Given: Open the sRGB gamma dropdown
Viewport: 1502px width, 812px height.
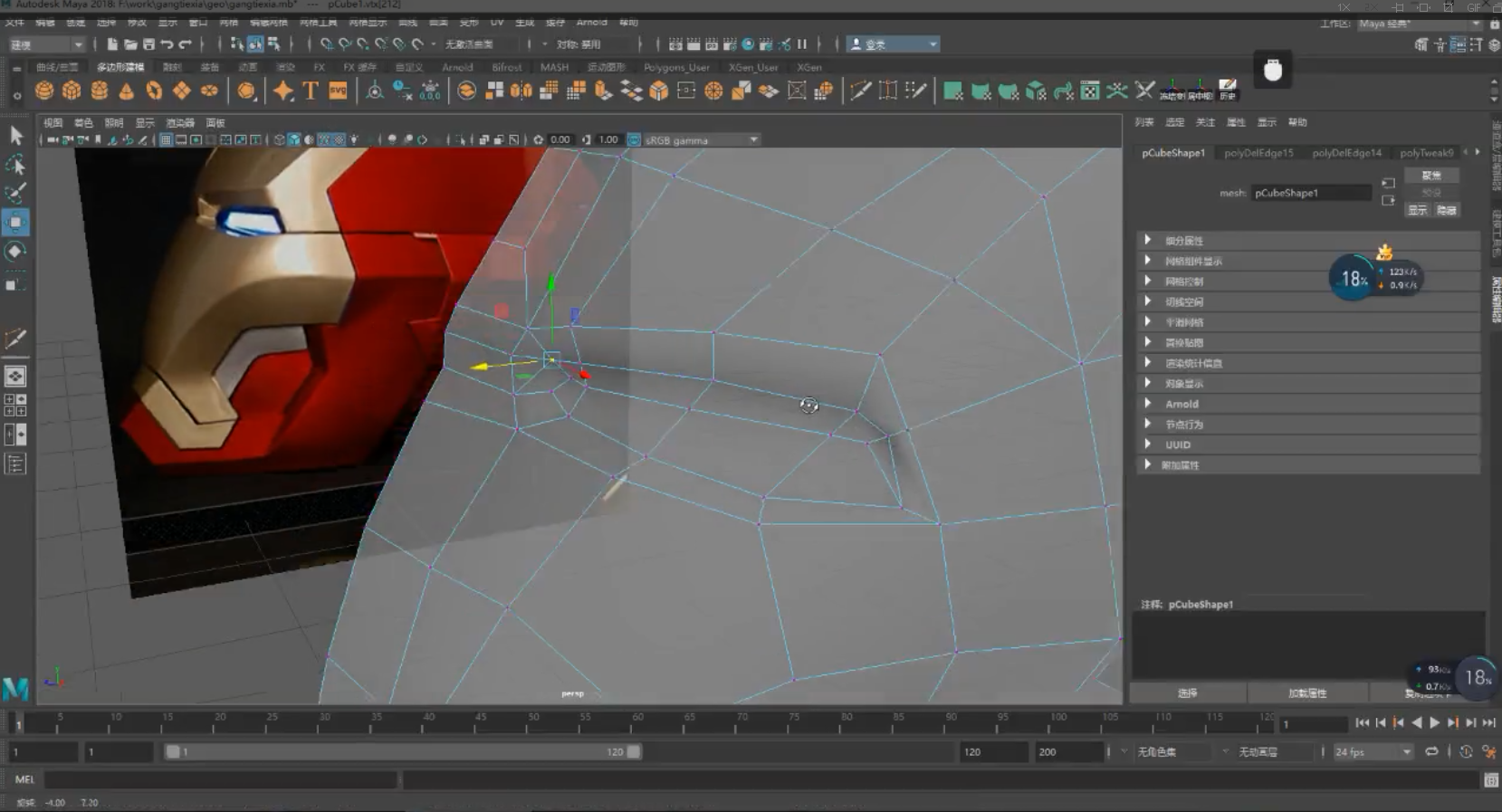Looking at the screenshot, I should coord(702,139).
